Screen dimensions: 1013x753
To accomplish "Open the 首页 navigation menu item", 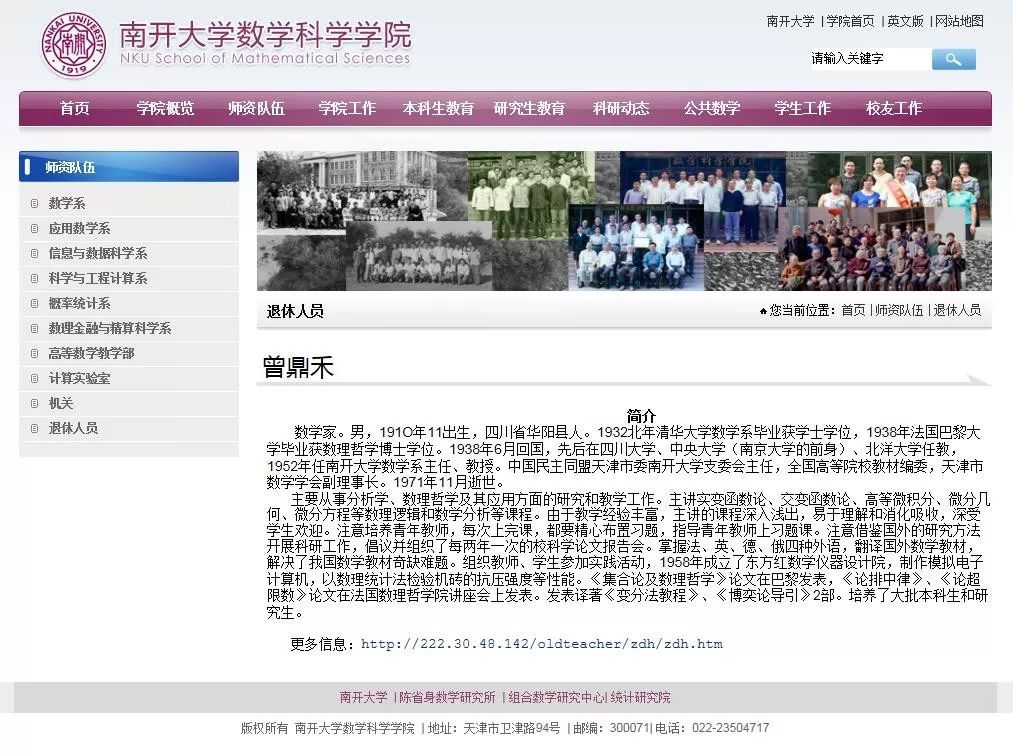I will [x=74, y=108].
